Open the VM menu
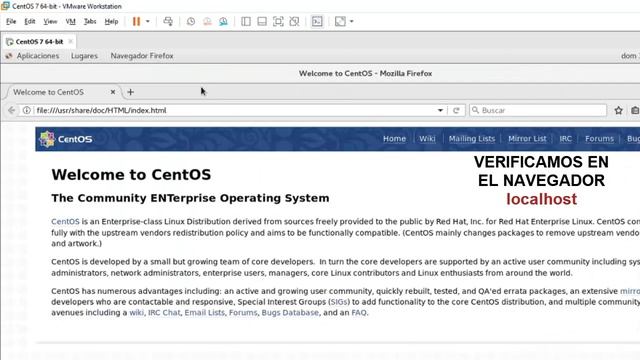The height and width of the screenshot is (360, 640). 71,21
